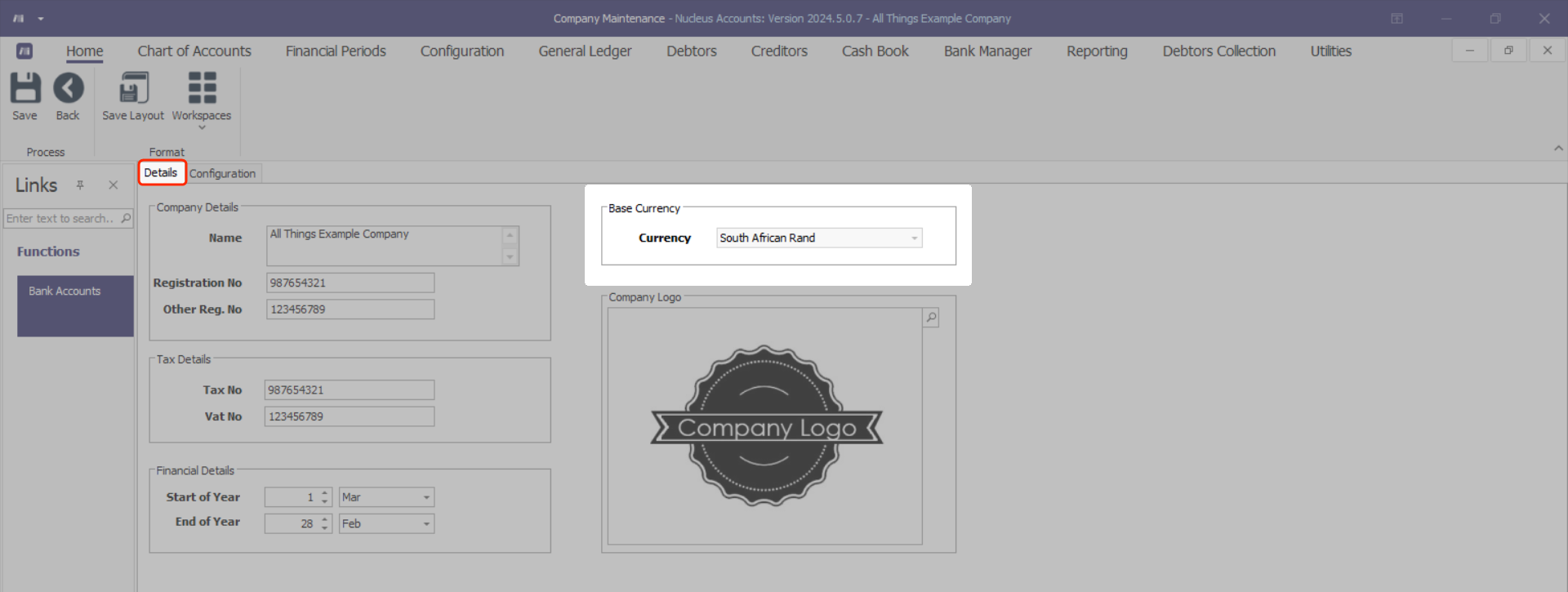Edit the Registration No field
Screen dimensions: 1568x592
[x=350, y=283]
